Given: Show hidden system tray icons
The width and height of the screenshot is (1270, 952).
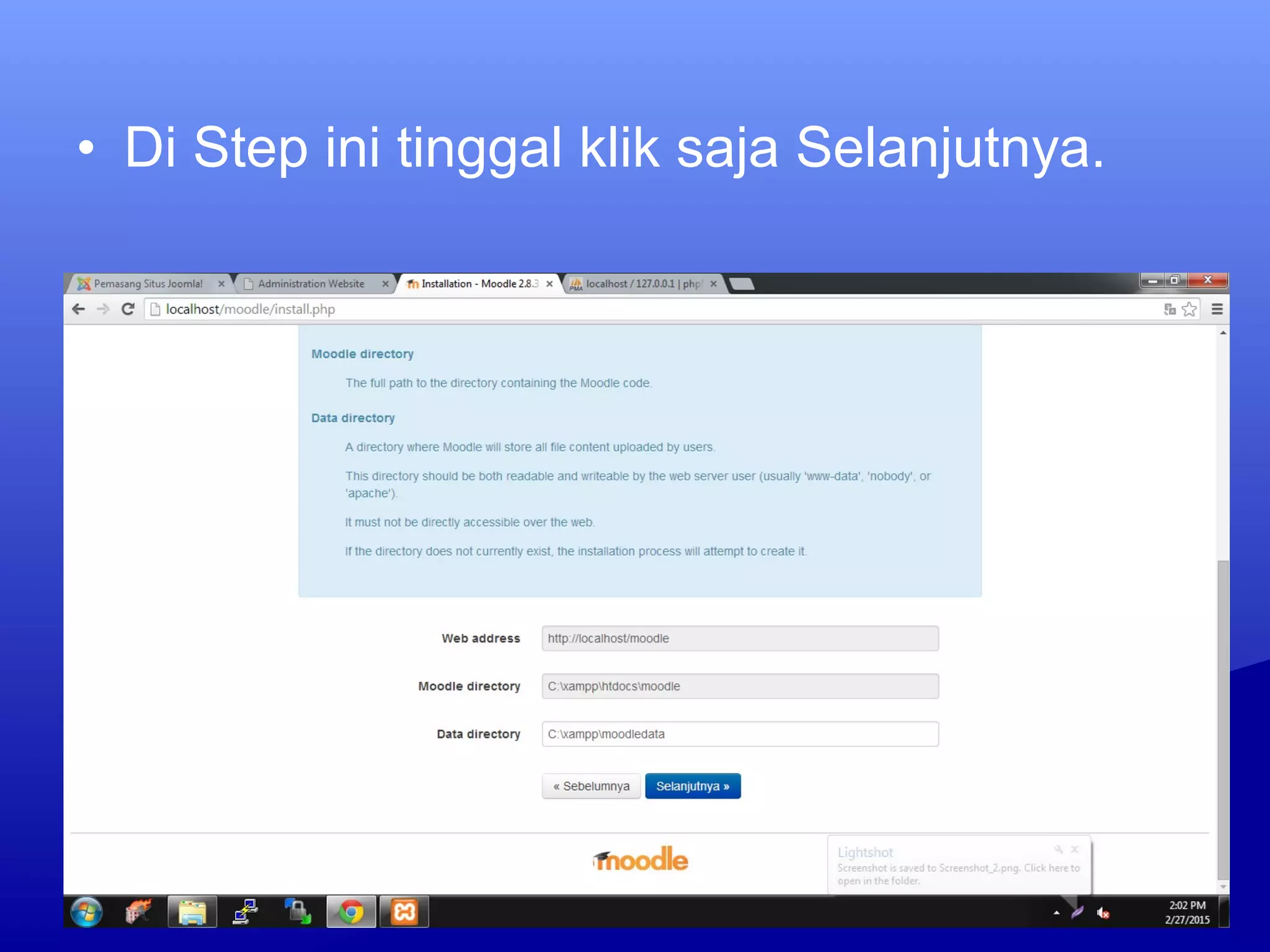Looking at the screenshot, I should 1056,913.
